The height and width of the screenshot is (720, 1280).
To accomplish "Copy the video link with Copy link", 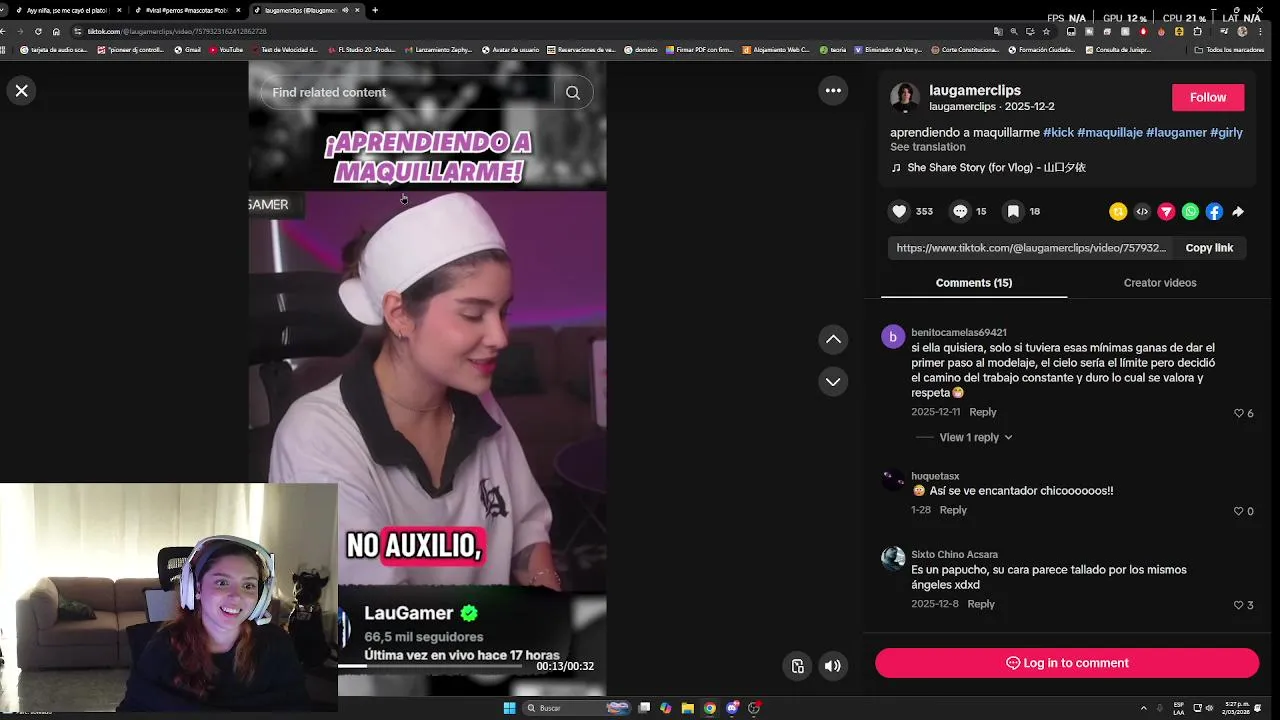I will tap(1209, 248).
